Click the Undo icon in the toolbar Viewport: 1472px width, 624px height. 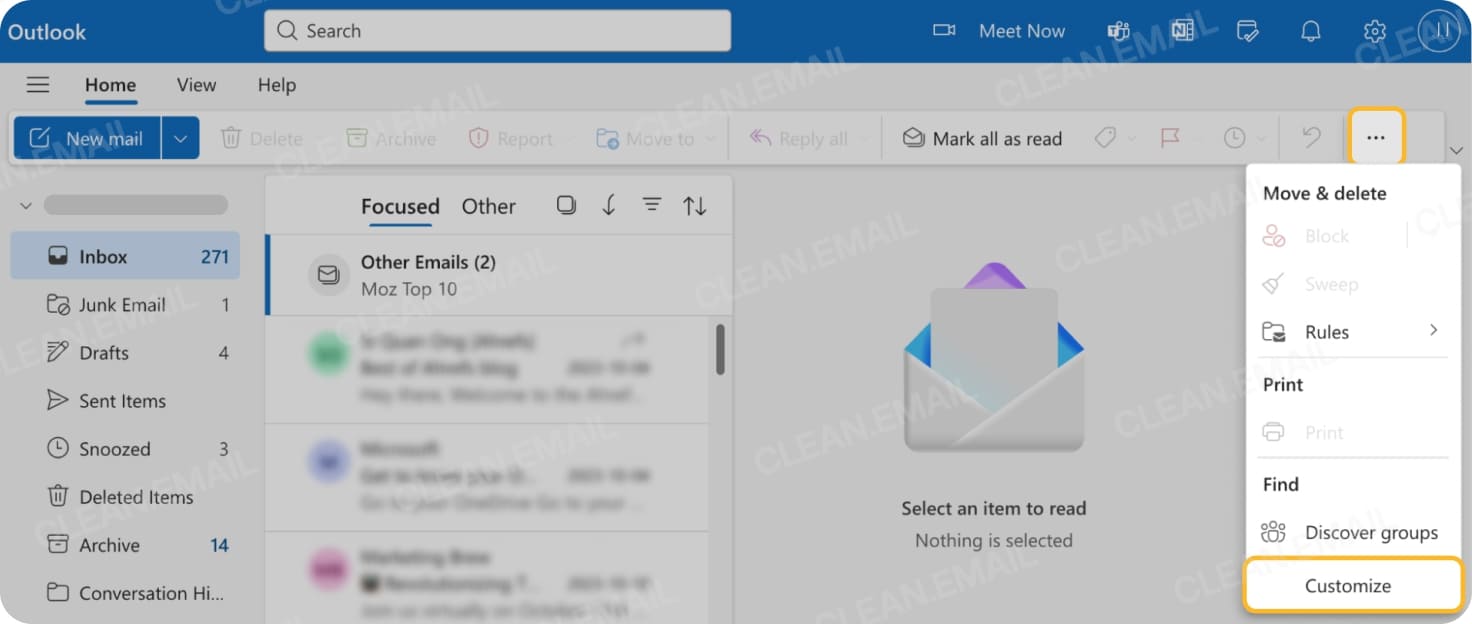tap(1310, 138)
